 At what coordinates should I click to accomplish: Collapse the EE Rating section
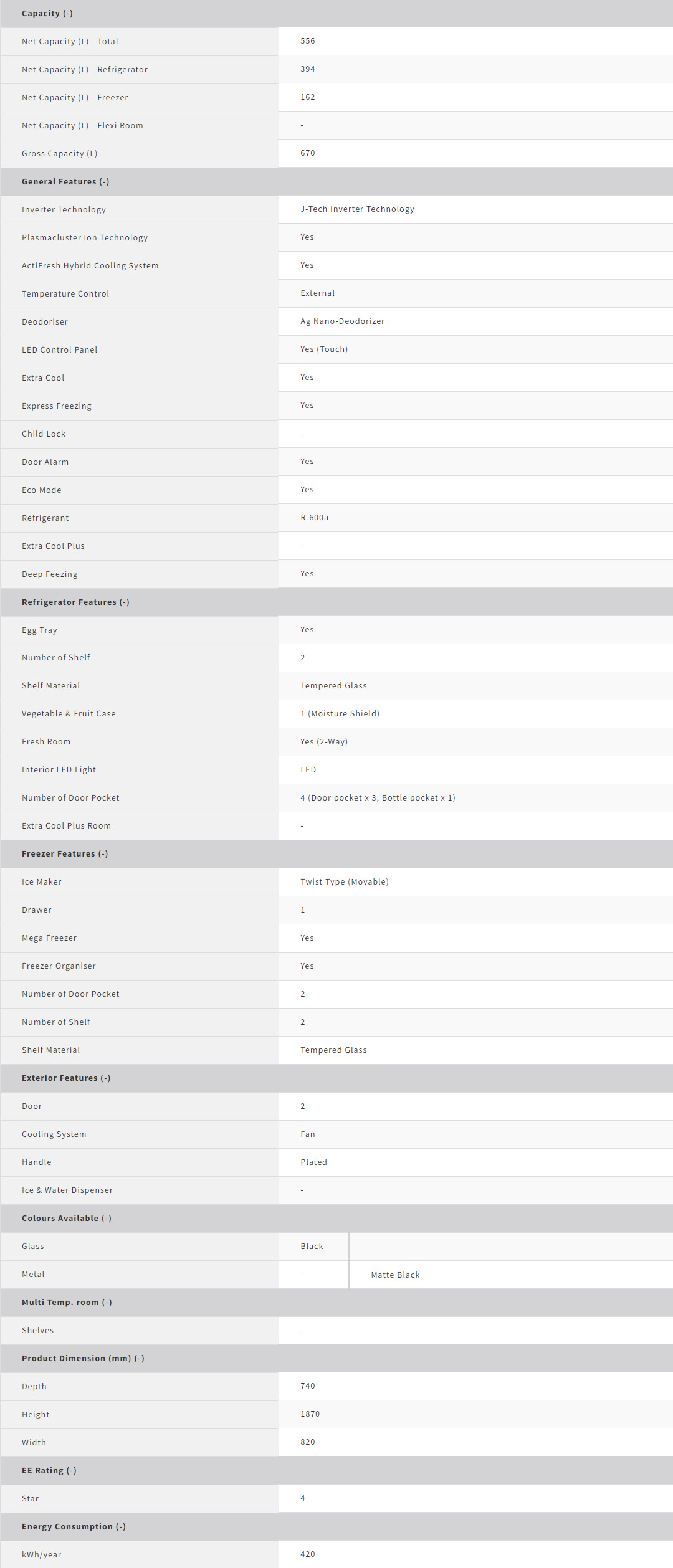[x=49, y=1471]
